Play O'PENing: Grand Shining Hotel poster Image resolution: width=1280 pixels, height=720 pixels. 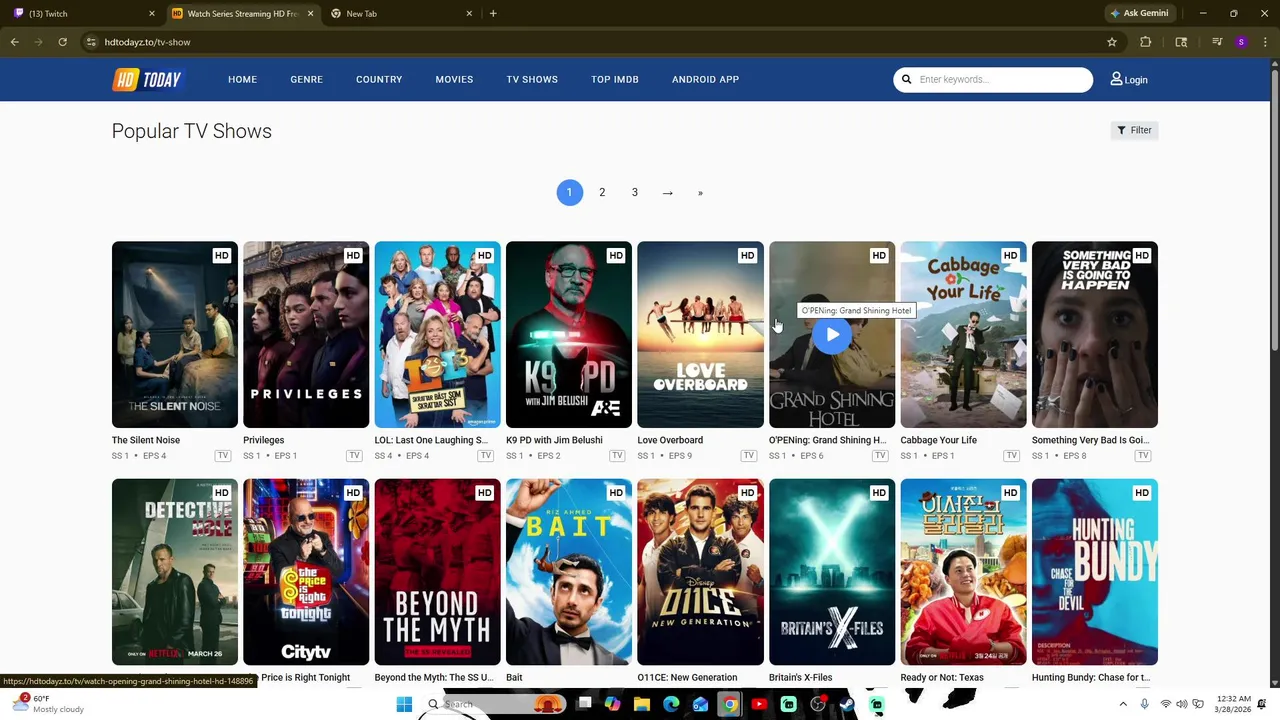[832, 335]
